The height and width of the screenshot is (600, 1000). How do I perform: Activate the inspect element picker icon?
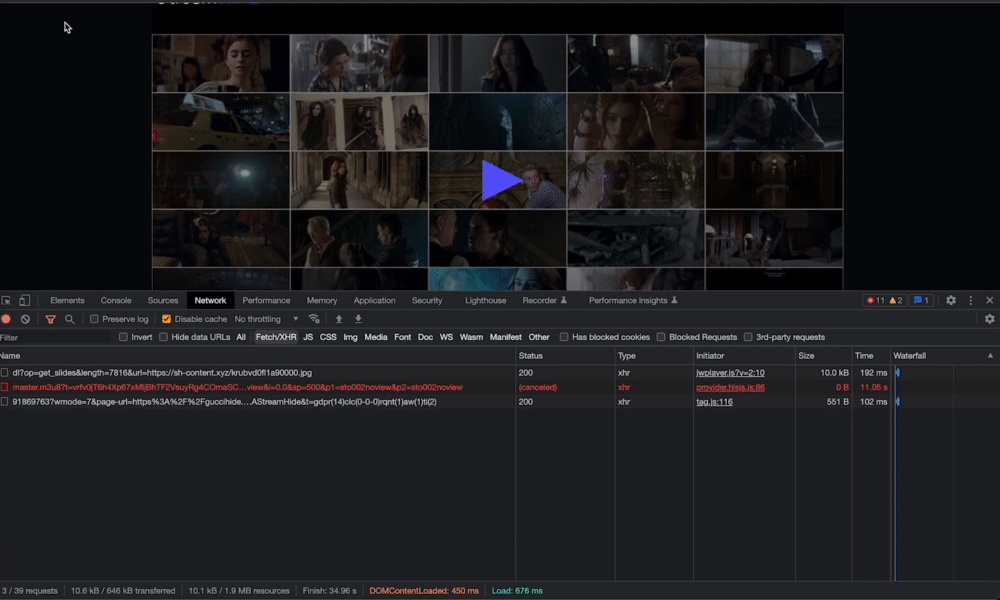[6, 300]
